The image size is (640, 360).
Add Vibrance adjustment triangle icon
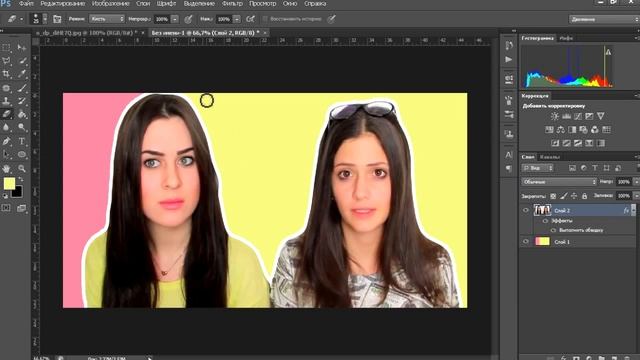(601, 116)
